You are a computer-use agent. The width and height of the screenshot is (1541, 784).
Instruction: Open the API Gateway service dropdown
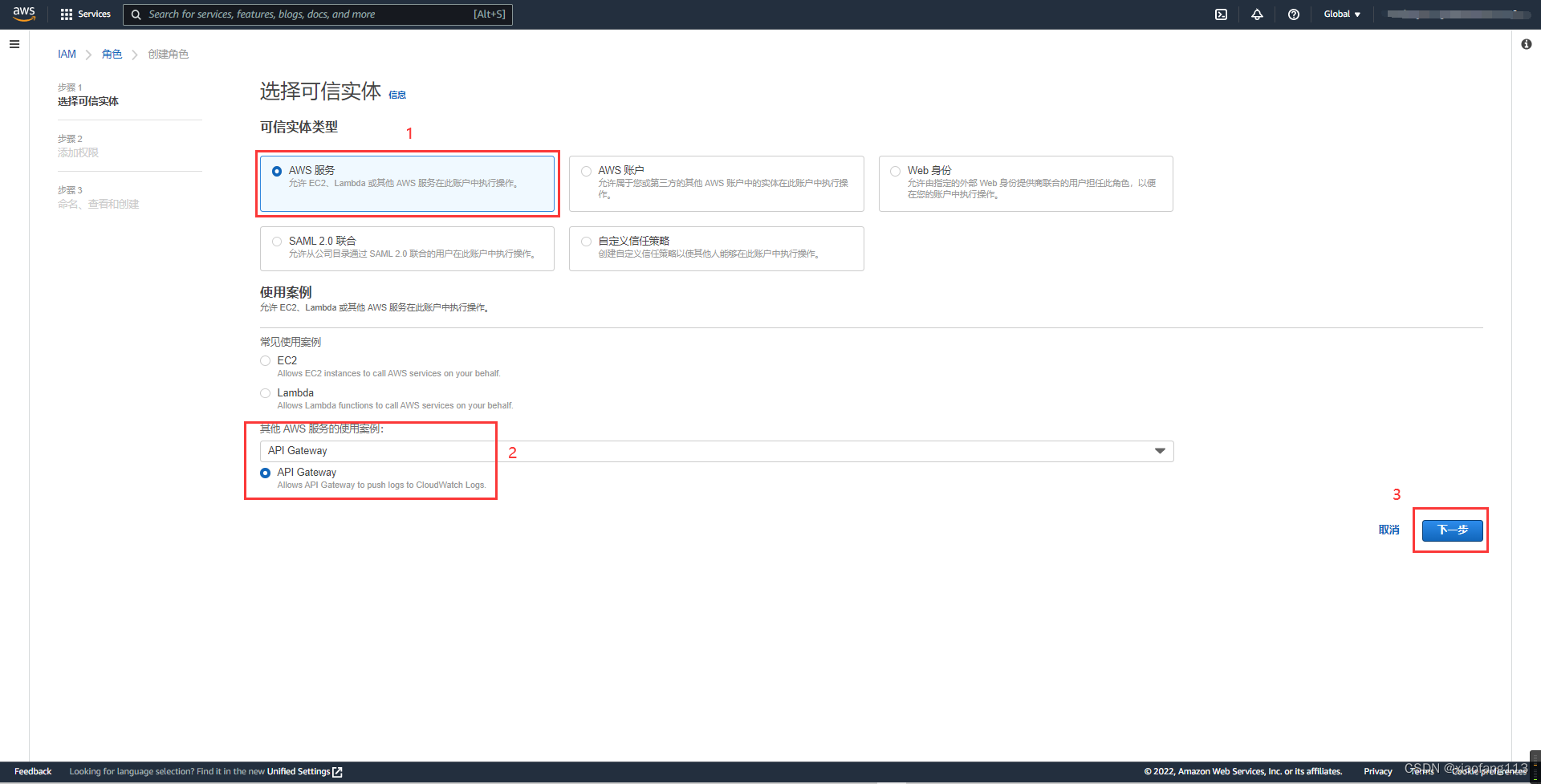coord(717,451)
